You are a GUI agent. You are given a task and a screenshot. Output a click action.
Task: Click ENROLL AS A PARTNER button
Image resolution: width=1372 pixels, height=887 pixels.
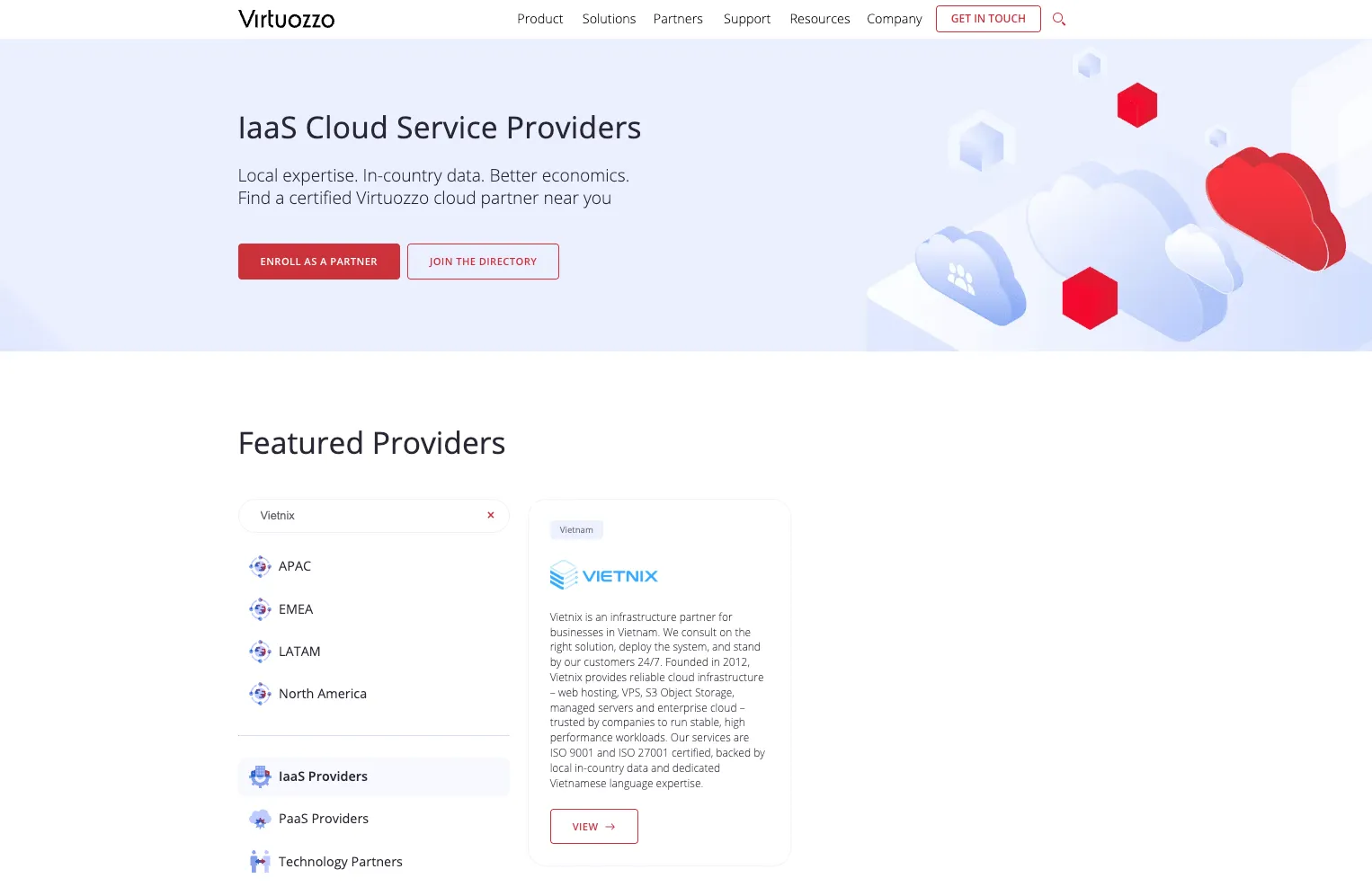(x=319, y=262)
